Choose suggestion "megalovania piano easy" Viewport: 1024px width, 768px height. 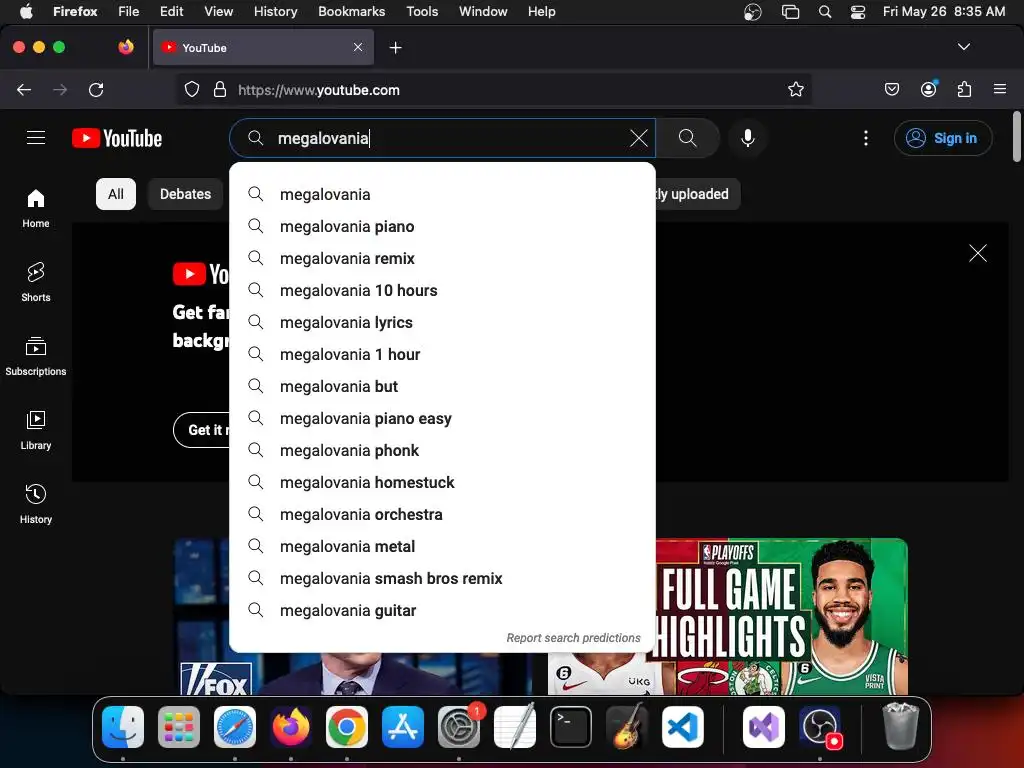442,419
